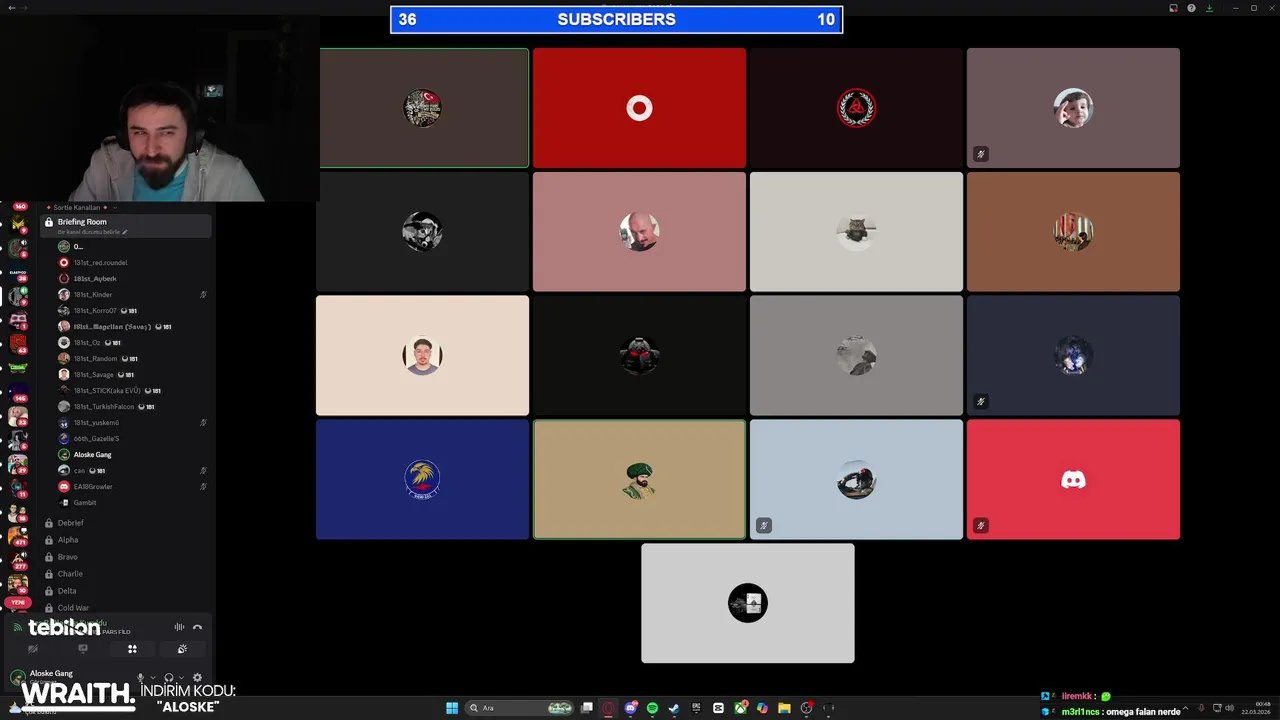Focus the pink tile with bald man
Screen dimensions: 1280x720
click(x=639, y=232)
